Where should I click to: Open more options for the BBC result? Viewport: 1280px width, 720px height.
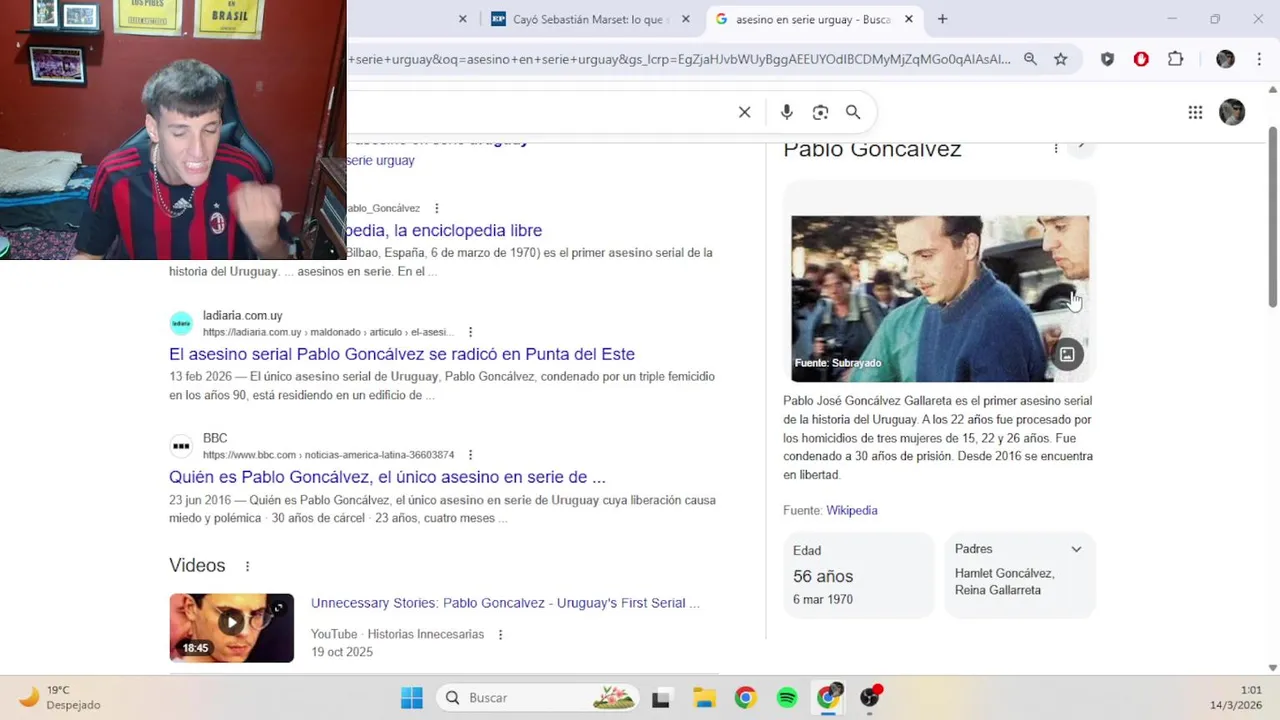tap(470, 455)
